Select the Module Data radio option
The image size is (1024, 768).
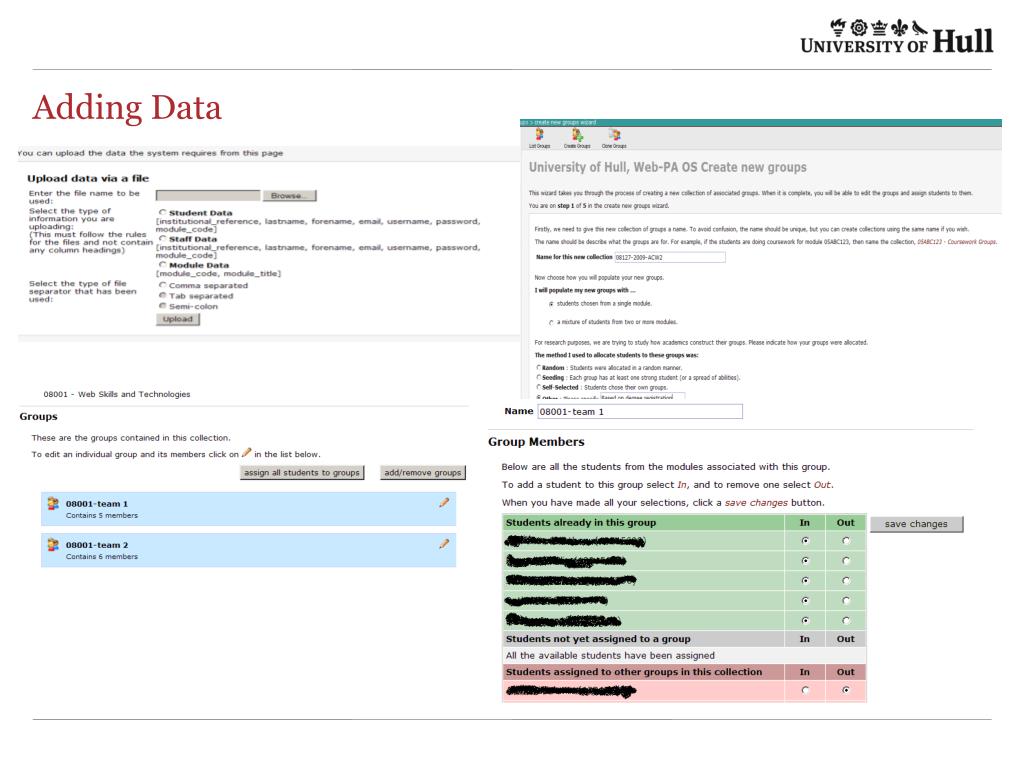tap(163, 264)
